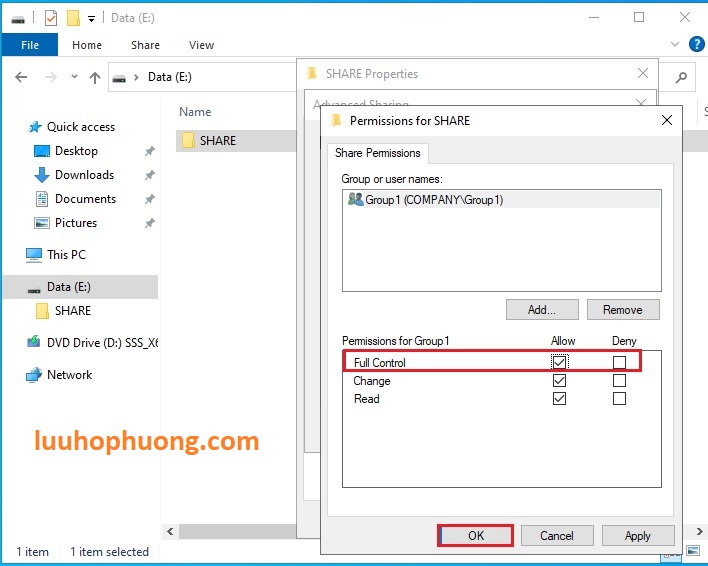708x566 pixels.
Task: Click the SHARE folder icon in file list
Action: click(x=188, y=141)
